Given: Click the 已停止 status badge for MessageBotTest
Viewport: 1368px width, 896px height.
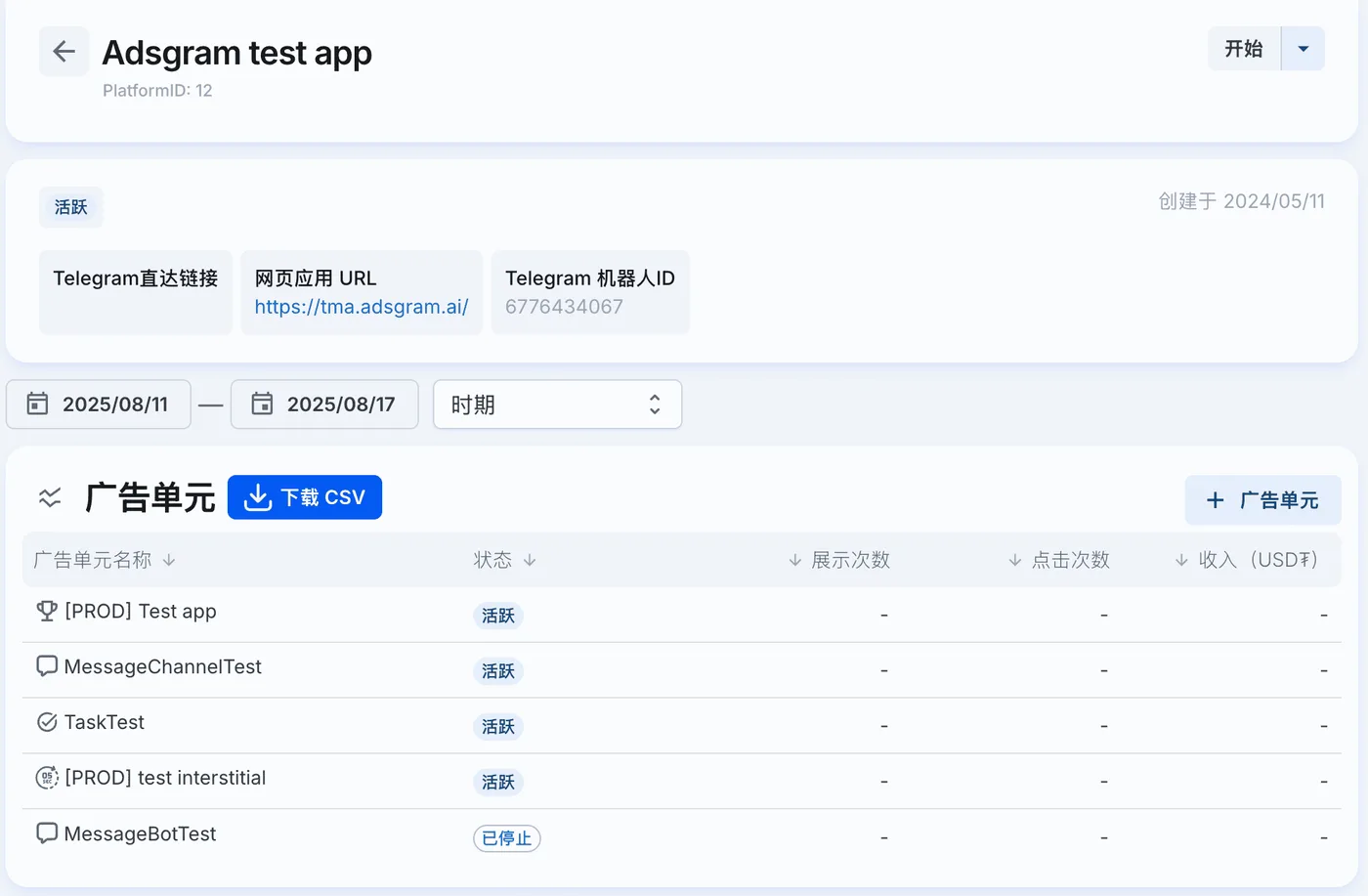Looking at the screenshot, I should pos(507,838).
